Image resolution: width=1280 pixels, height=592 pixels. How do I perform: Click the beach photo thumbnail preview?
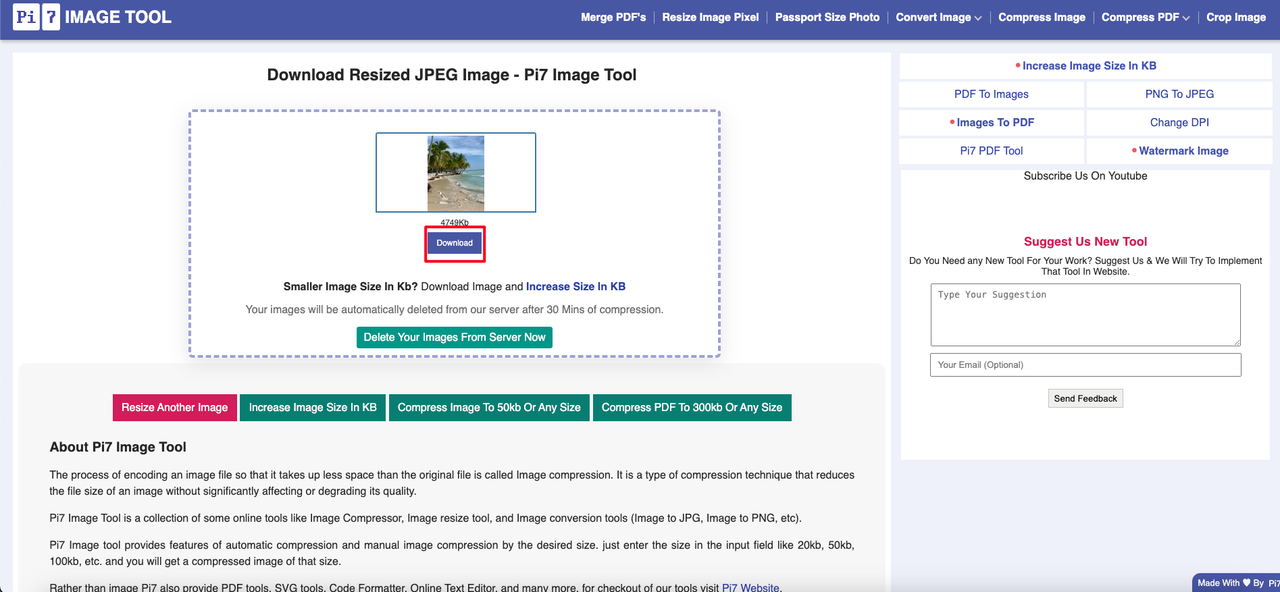coord(456,173)
